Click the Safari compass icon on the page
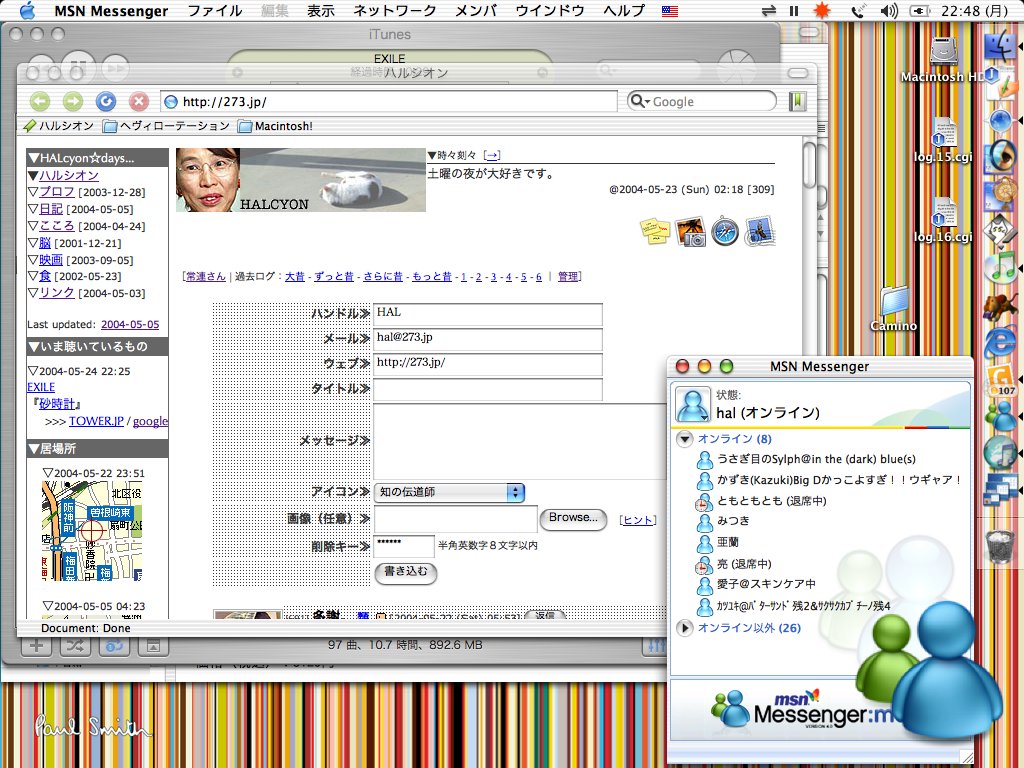 [x=725, y=231]
